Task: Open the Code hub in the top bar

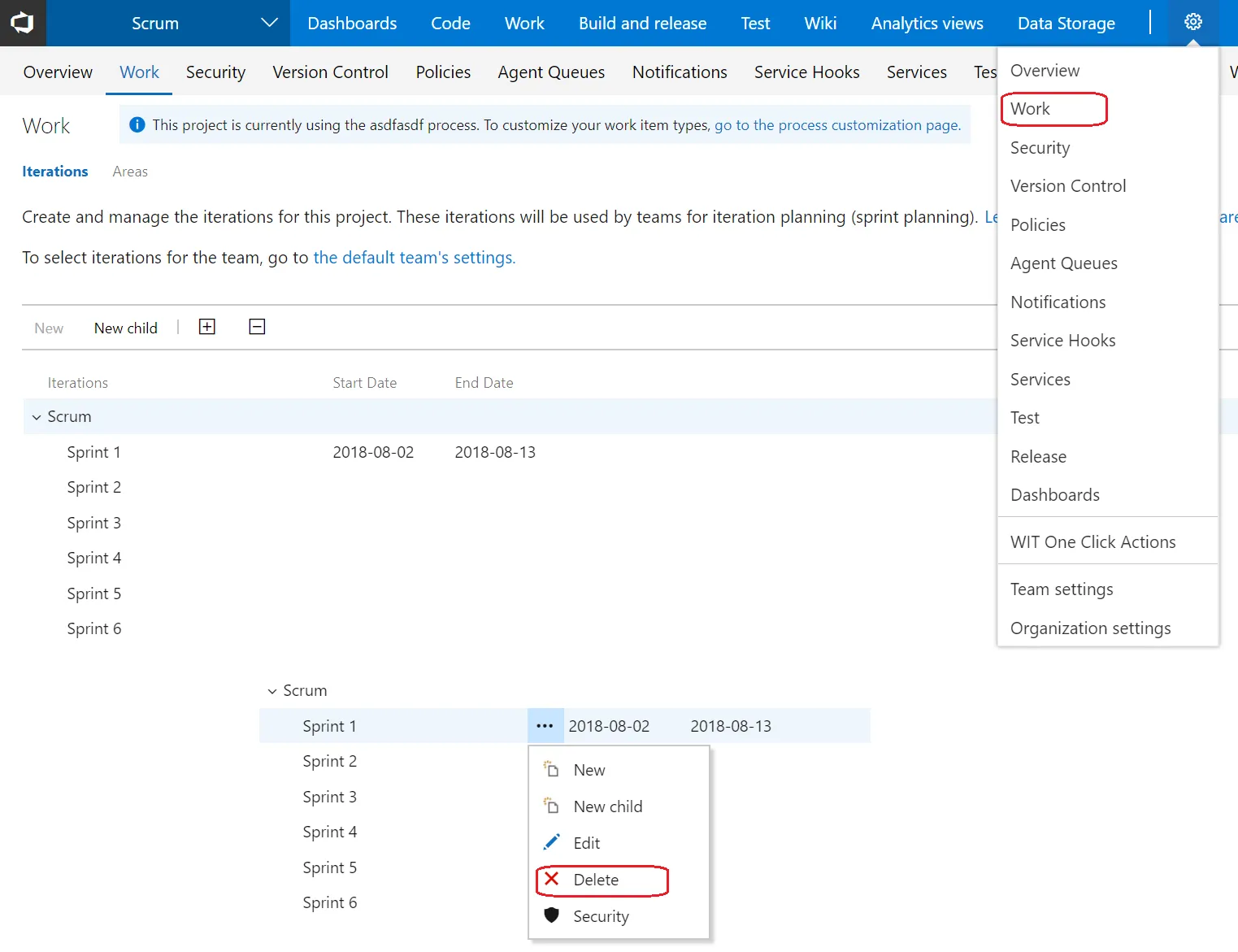Action: point(450,24)
